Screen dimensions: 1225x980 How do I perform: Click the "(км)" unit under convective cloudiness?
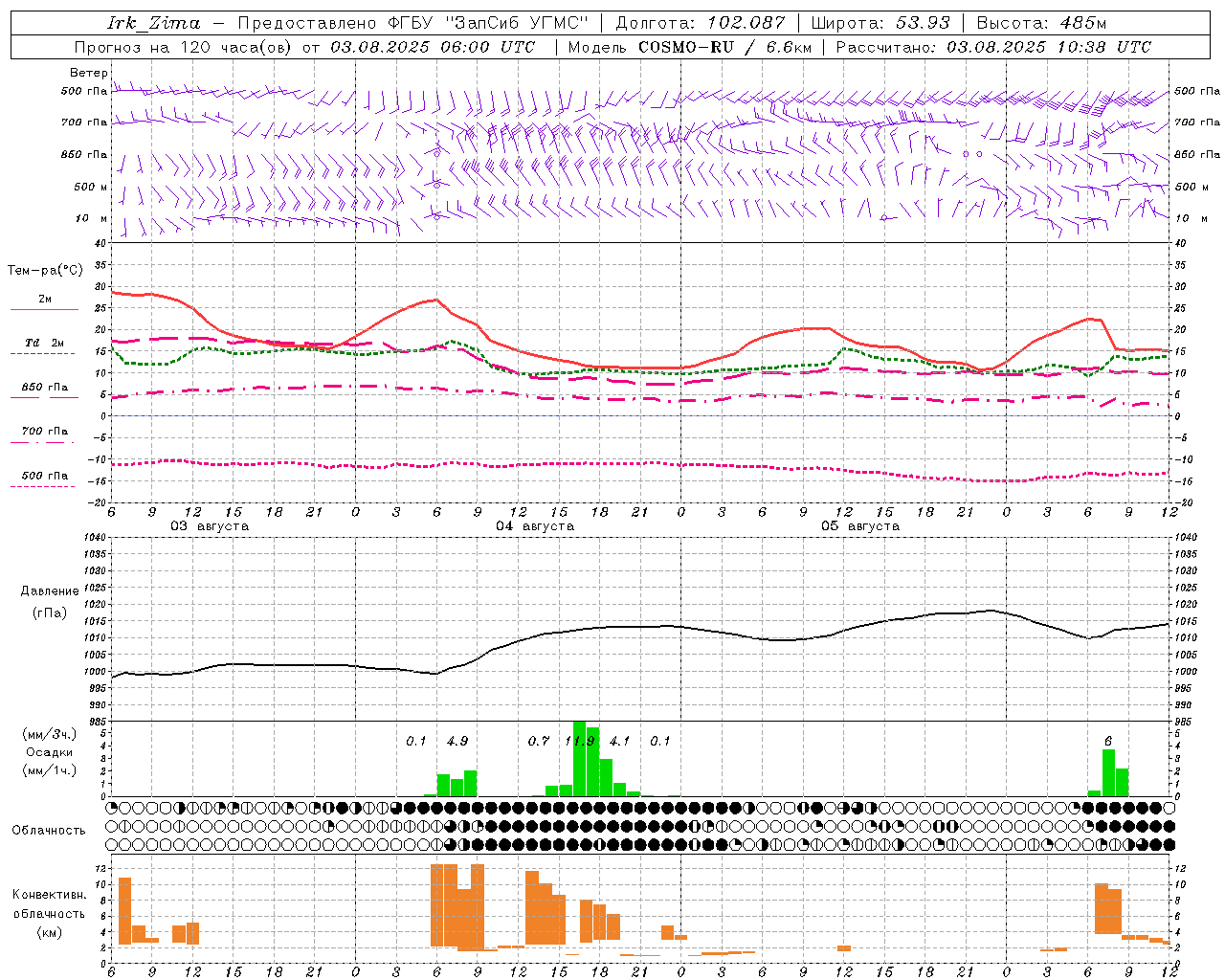pos(50,932)
